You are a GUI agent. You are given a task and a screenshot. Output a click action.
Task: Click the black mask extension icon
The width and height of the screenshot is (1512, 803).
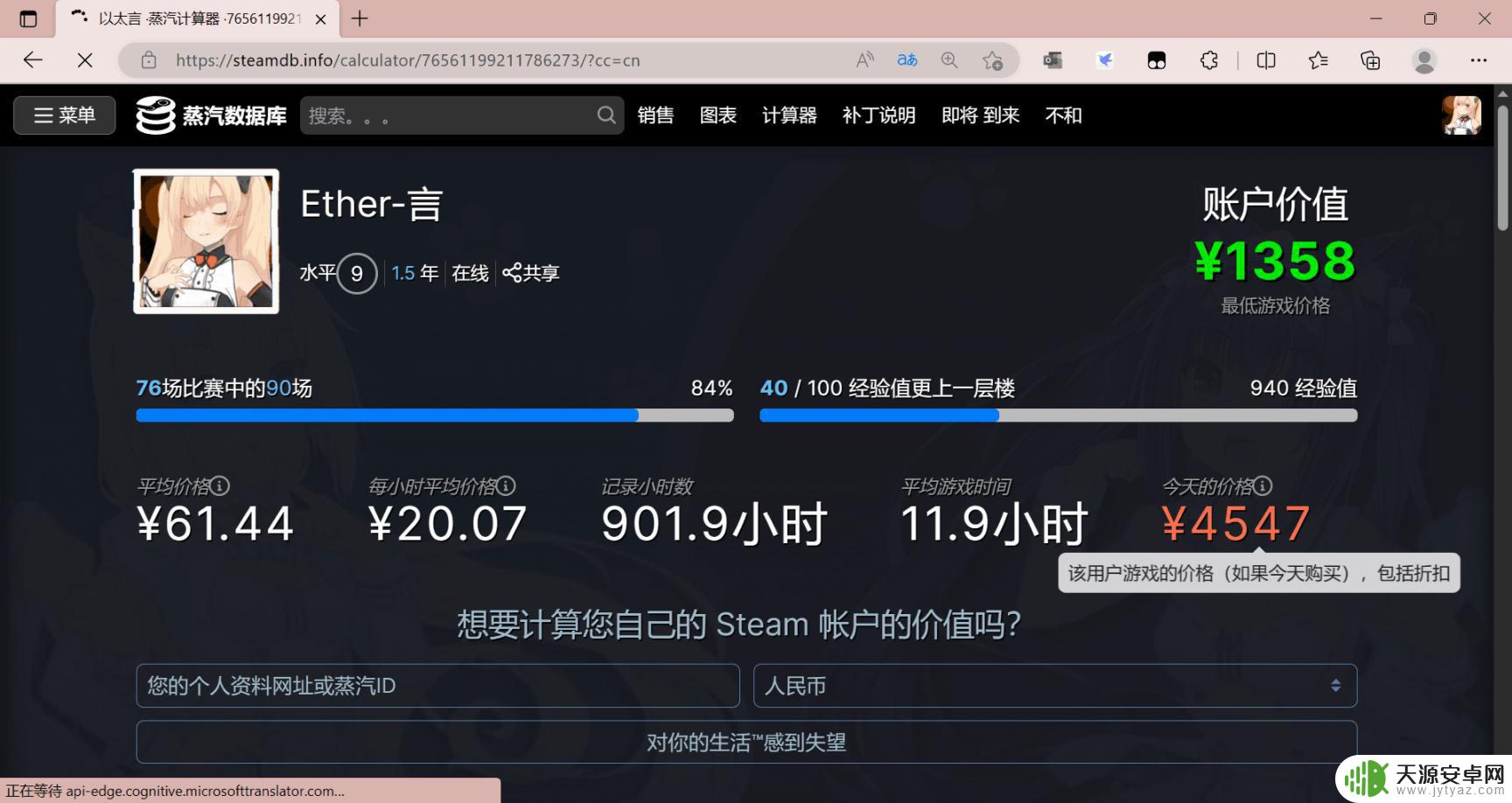pos(1157,60)
